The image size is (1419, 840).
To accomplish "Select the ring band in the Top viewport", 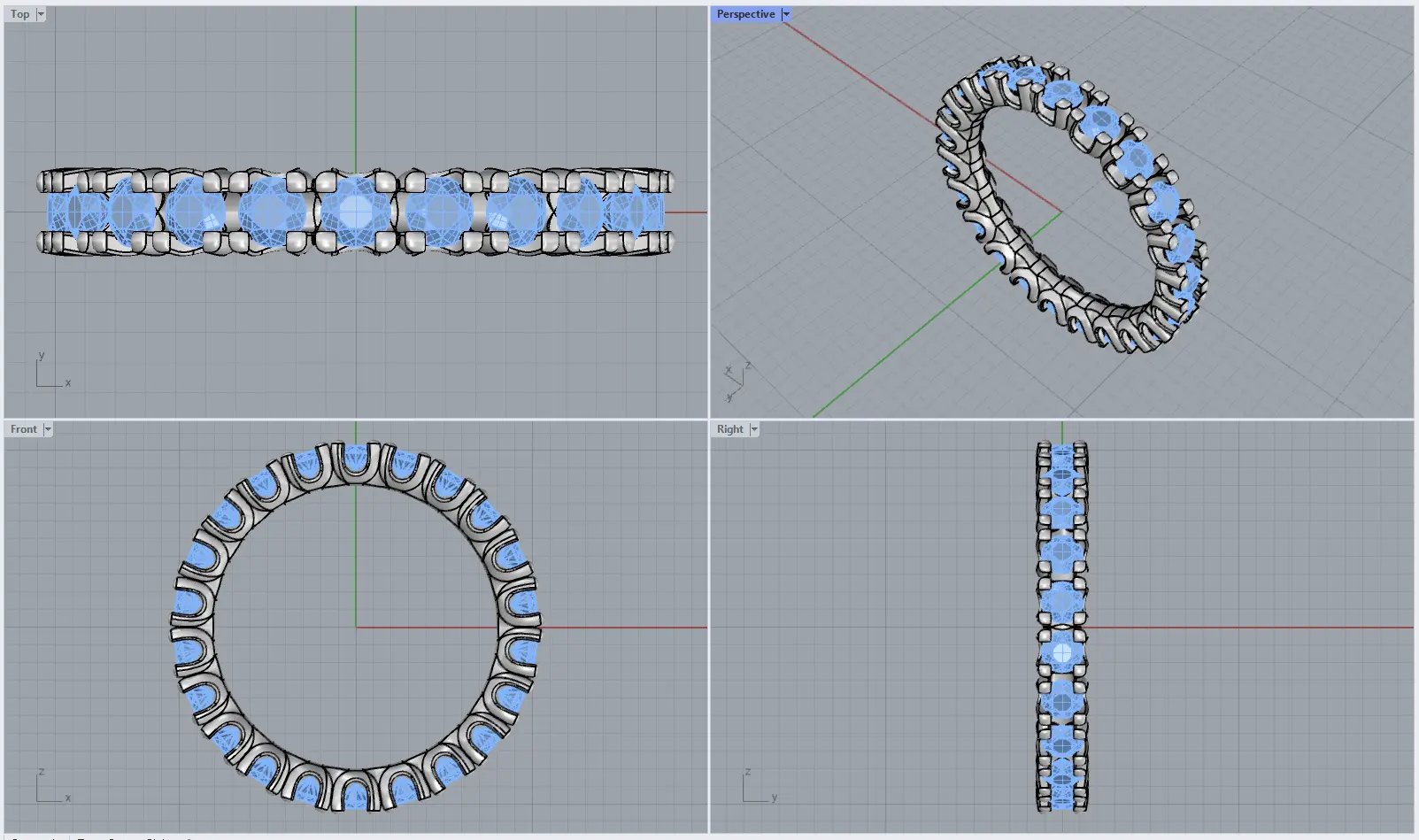I will 355,212.
